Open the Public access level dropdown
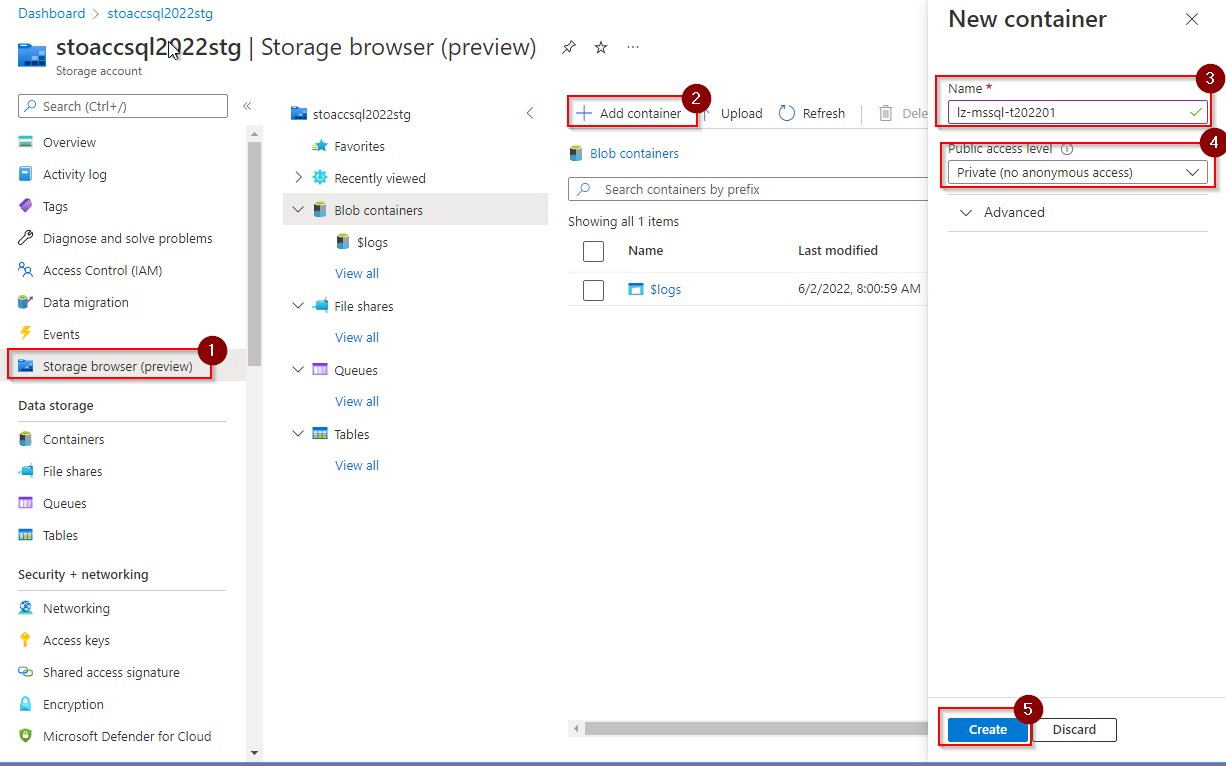Image resolution: width=1226 pixels, height=766 pixels. point(1077,173)
